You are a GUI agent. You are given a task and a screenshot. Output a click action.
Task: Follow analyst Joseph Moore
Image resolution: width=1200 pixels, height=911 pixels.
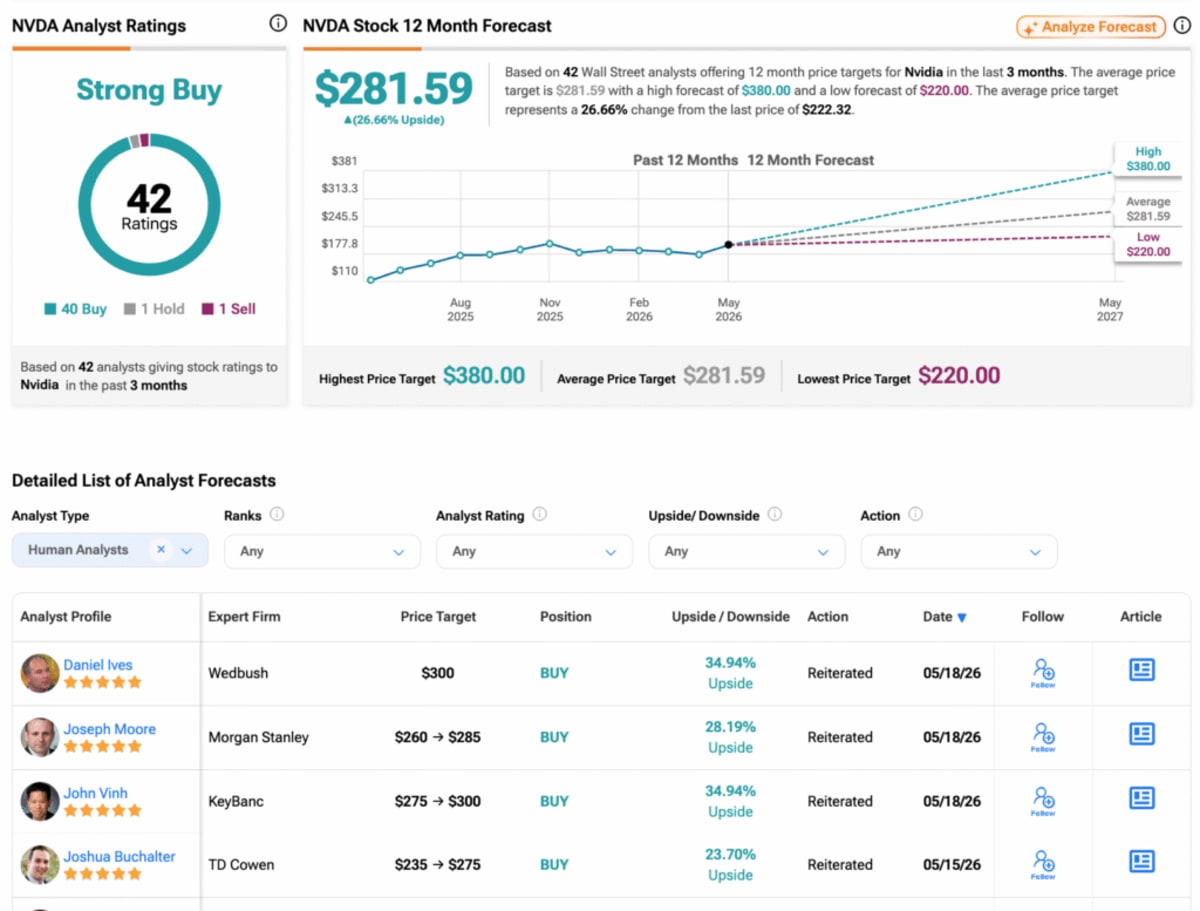point(1043,737)
